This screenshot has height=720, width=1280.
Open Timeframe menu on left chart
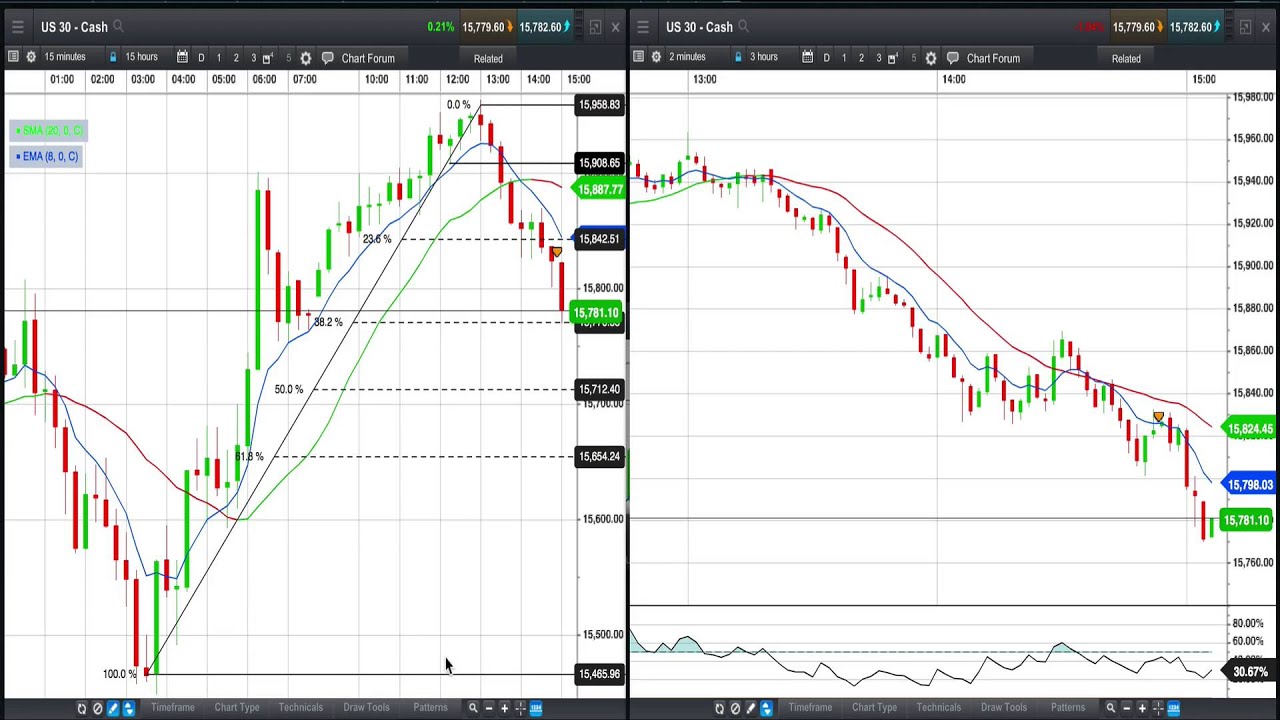172,707
